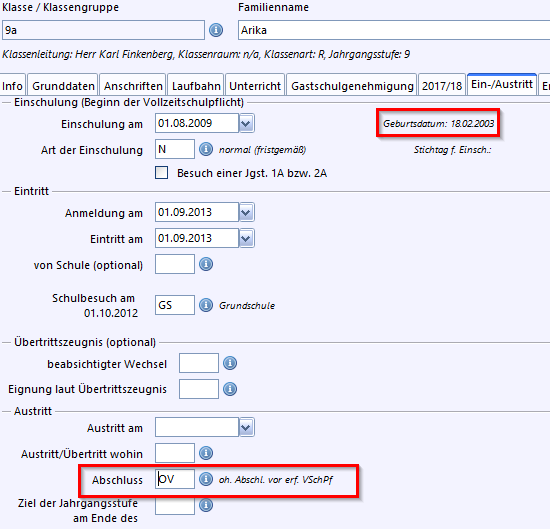Select the Gastschulgenehmigung tab
Image resolution: width=550 pixels, height=529 pixels.
[x=352, y=85]
